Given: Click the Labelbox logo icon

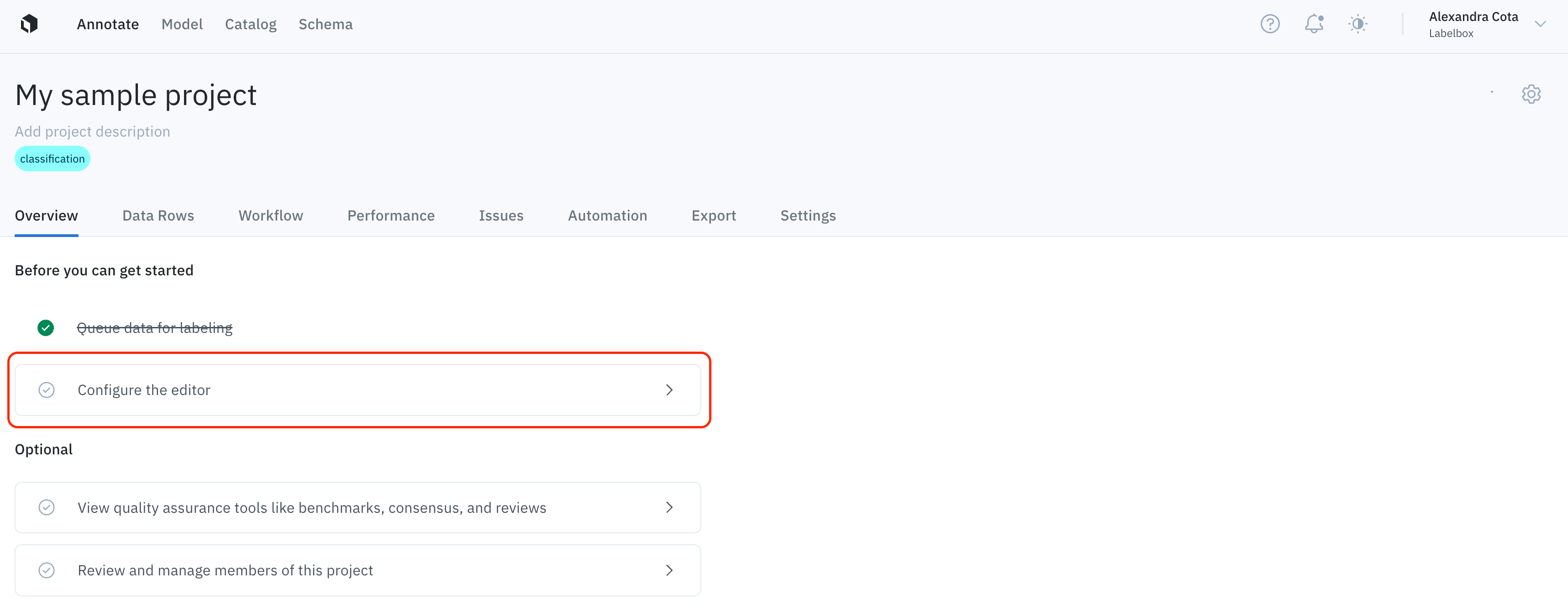Looking at the screenshot, I should coord(29,24).
